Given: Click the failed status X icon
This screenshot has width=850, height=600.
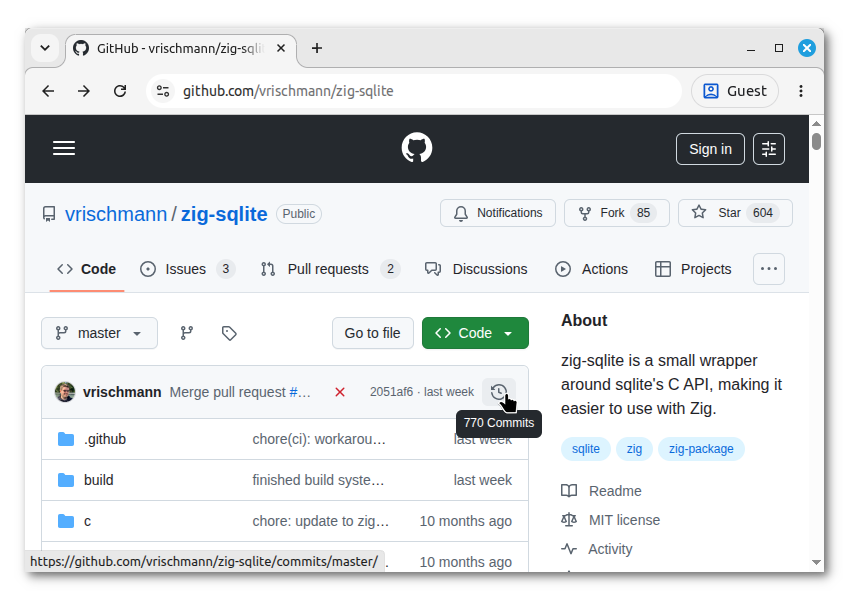Looking at the screenshot, I should 340,392.
